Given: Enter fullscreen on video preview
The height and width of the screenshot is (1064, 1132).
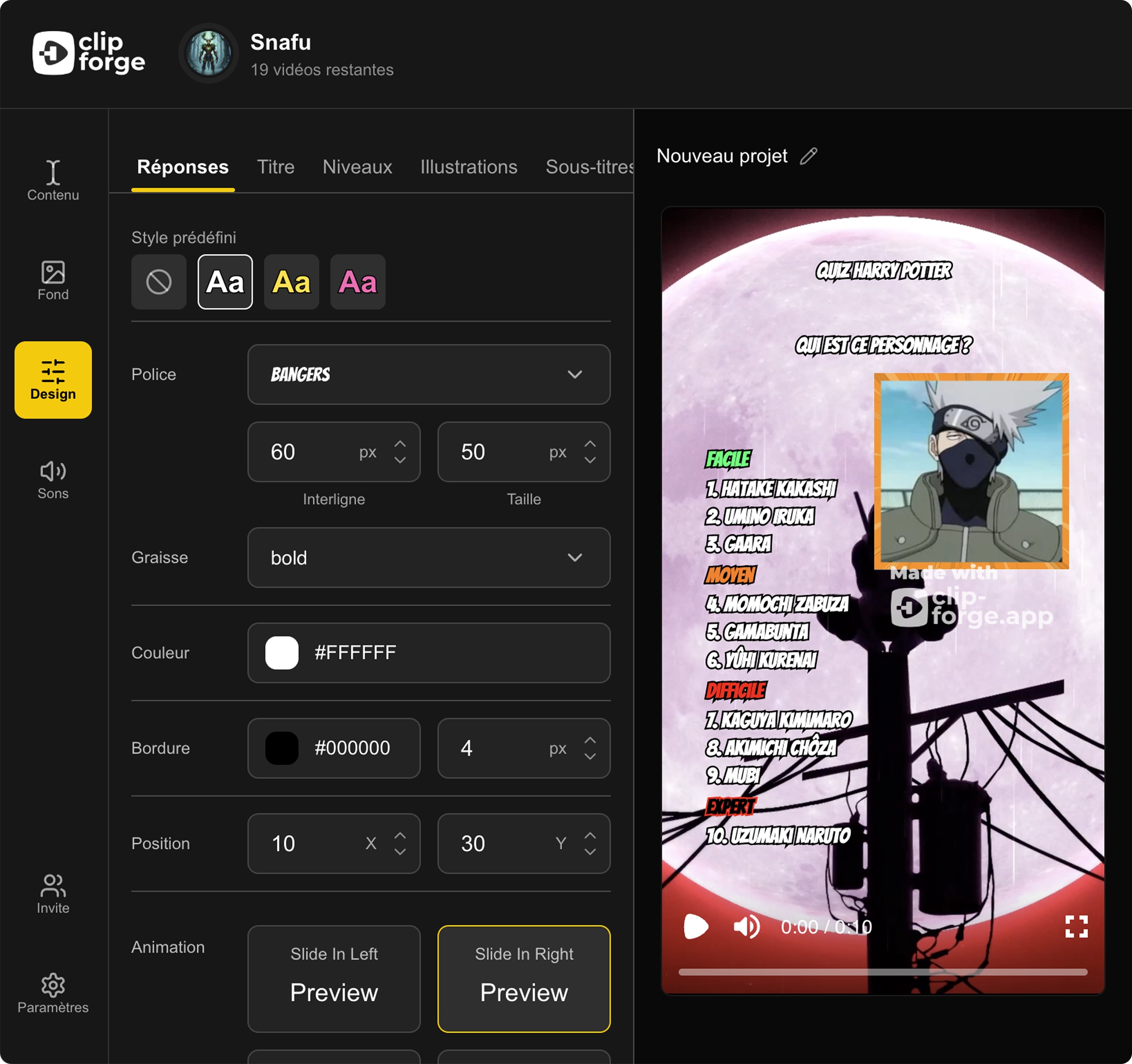Looking at the screenshot, I should point(1076,927).
